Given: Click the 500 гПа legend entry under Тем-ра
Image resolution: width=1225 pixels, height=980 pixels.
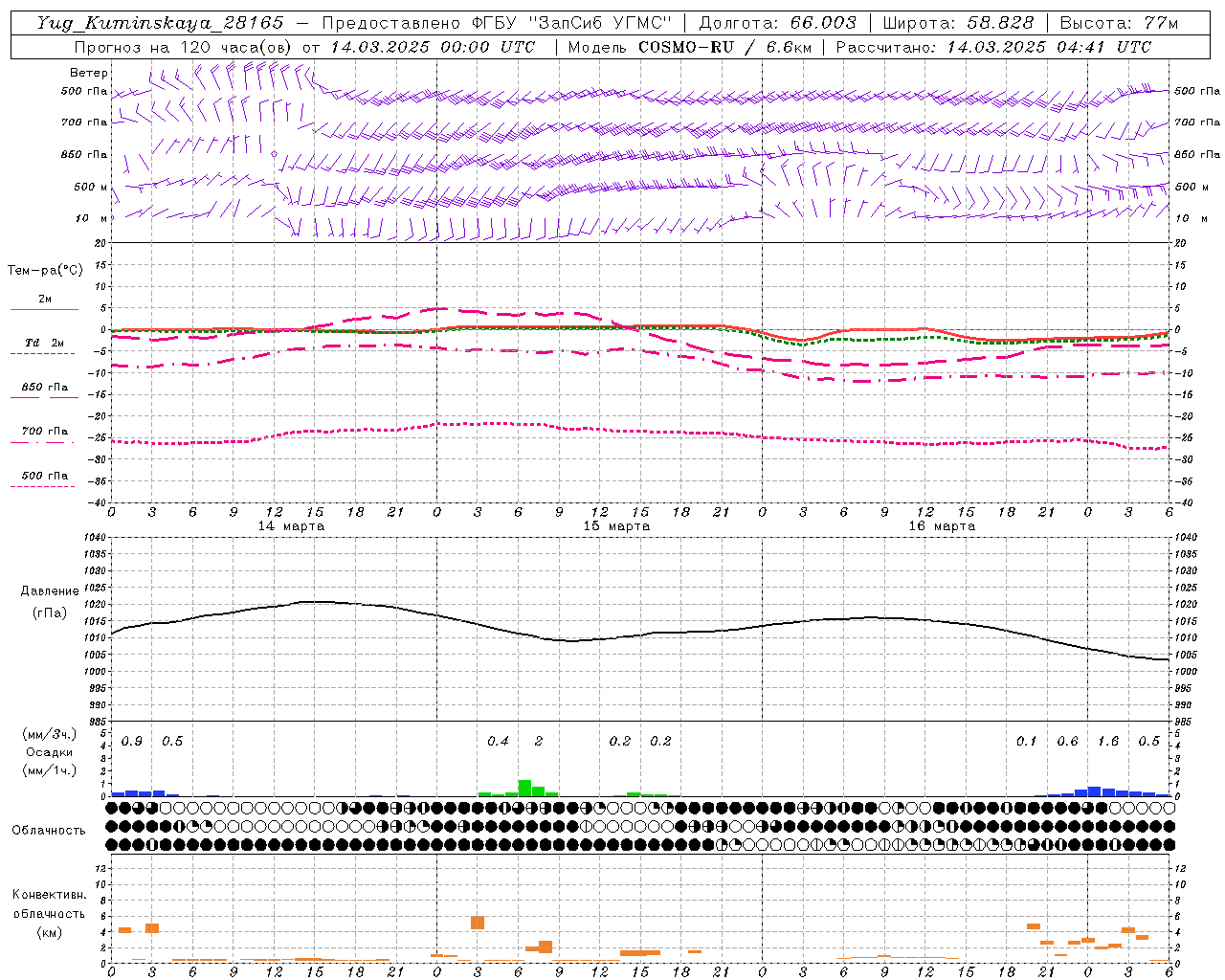Looking at the screenshot, I should tap(45, 476).
